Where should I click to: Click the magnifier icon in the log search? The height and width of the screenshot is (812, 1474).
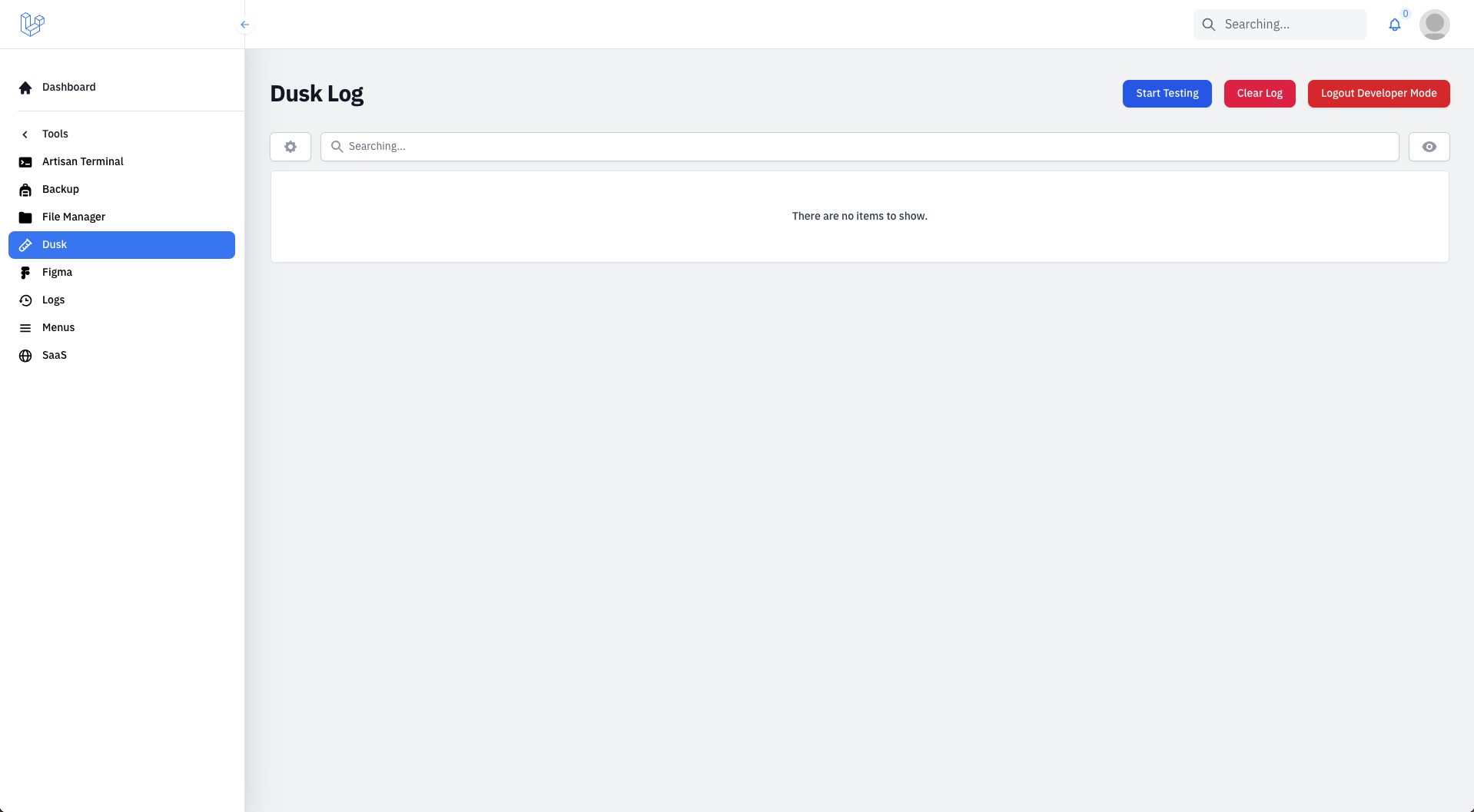click(337, 147)
